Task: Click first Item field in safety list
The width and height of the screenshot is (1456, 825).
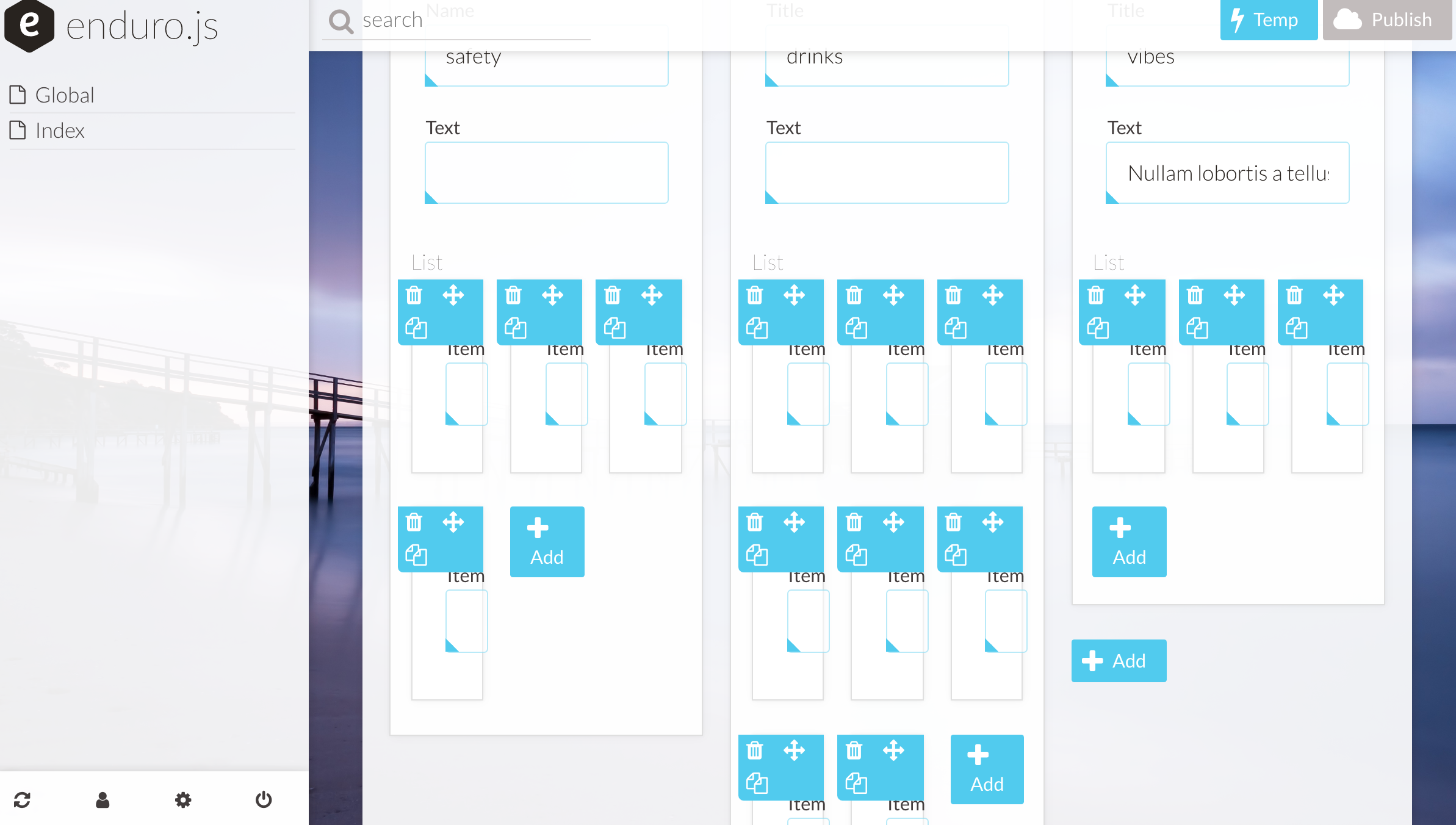Action: tap(467, 394)
